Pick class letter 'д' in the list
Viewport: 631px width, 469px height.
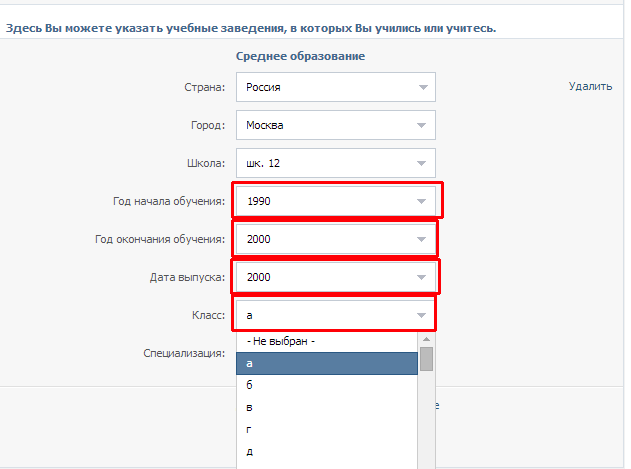click(x=327, y=451)
